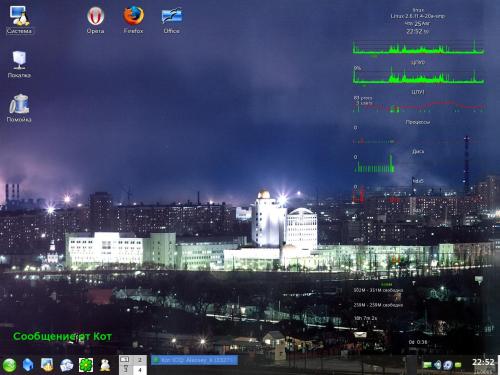Switch to virtual desktop 3
The width and height of the screenshot is (500, 375).
click(126, 370)
